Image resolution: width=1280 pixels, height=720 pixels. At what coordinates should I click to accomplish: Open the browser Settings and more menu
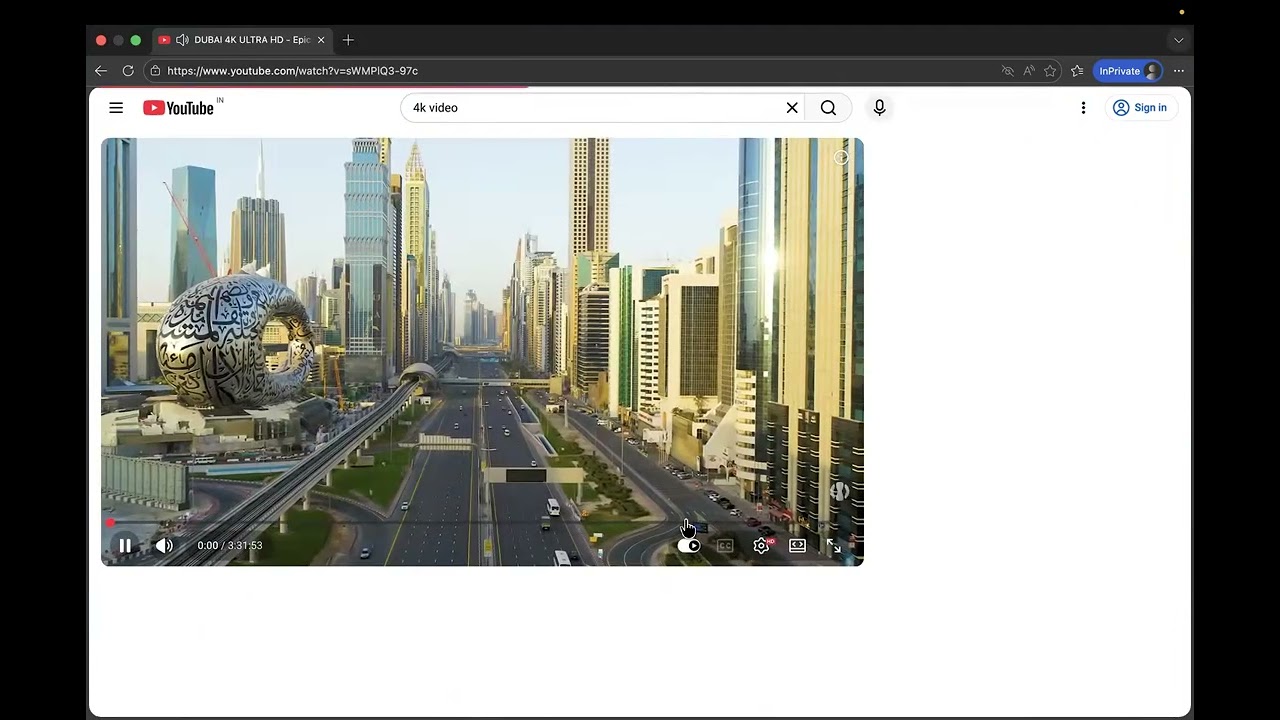click(1179, 71)
